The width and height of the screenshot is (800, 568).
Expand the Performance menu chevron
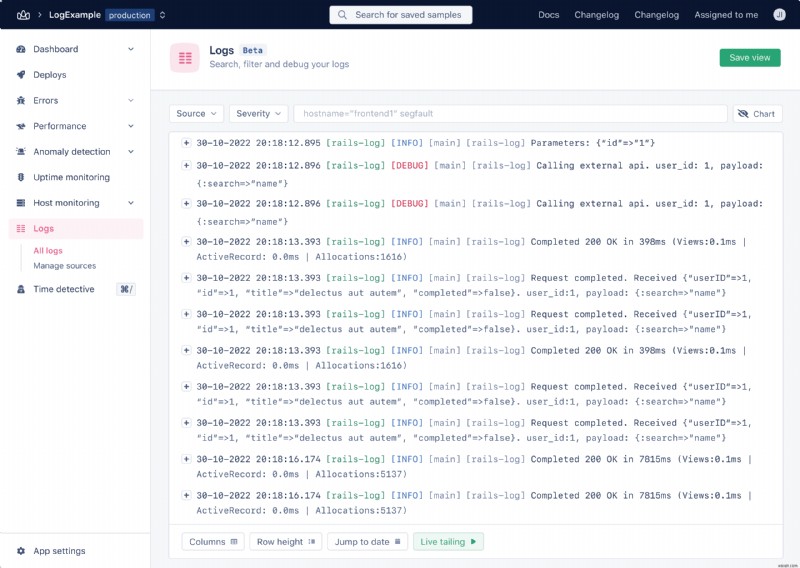[x=131, y=126]
